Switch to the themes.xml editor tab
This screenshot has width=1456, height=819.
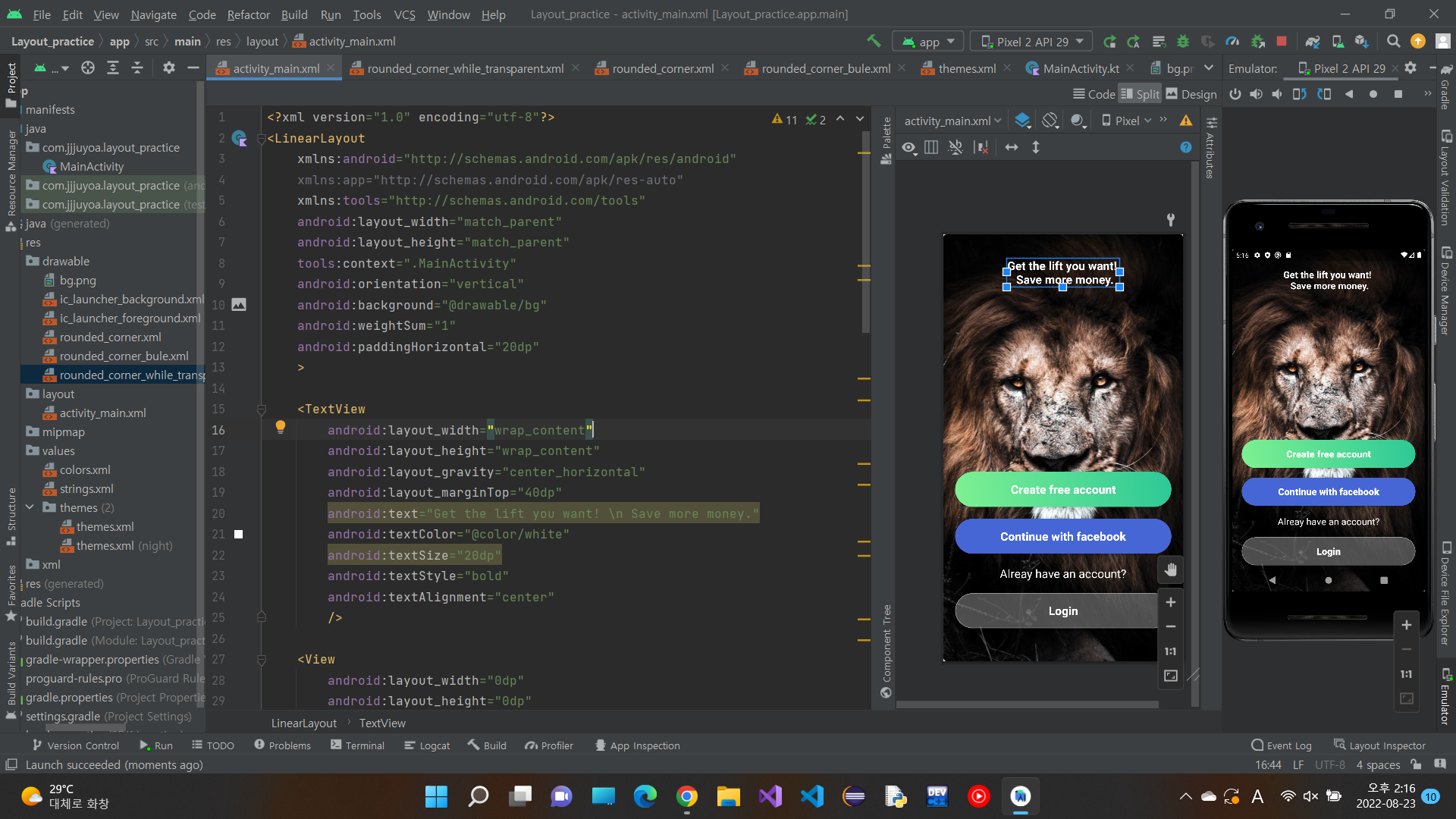coord(966,68)
